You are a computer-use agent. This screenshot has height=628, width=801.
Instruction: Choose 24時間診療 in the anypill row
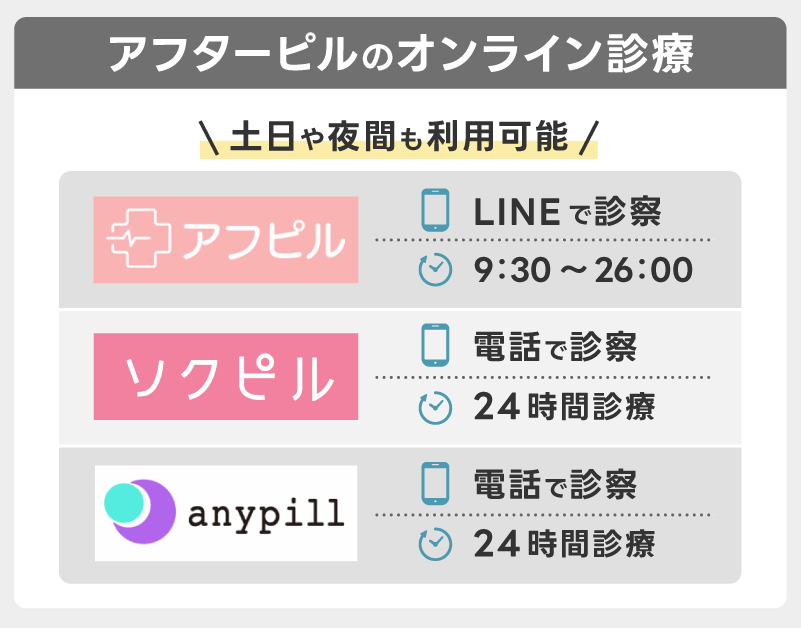point(564,544)
